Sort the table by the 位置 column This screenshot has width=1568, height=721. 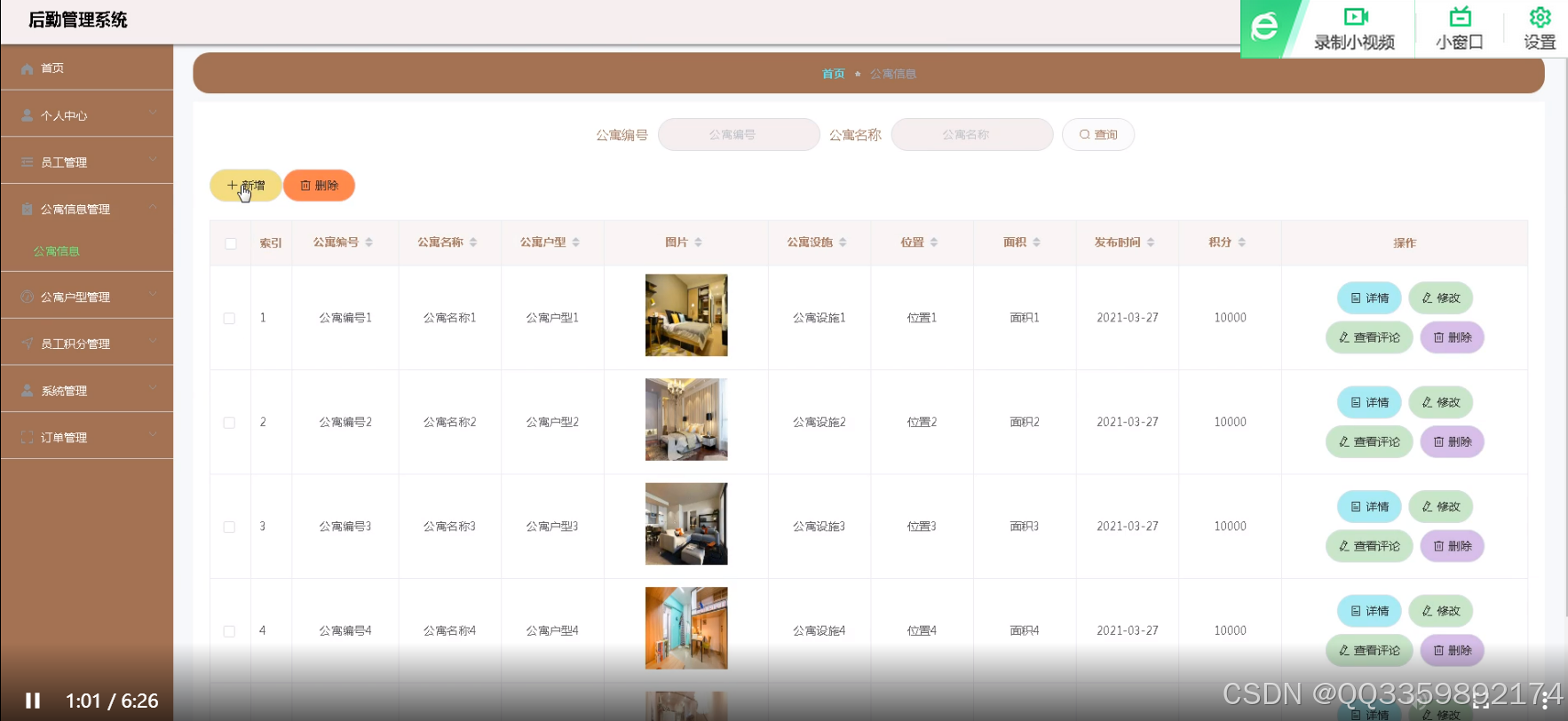(934, 242)
